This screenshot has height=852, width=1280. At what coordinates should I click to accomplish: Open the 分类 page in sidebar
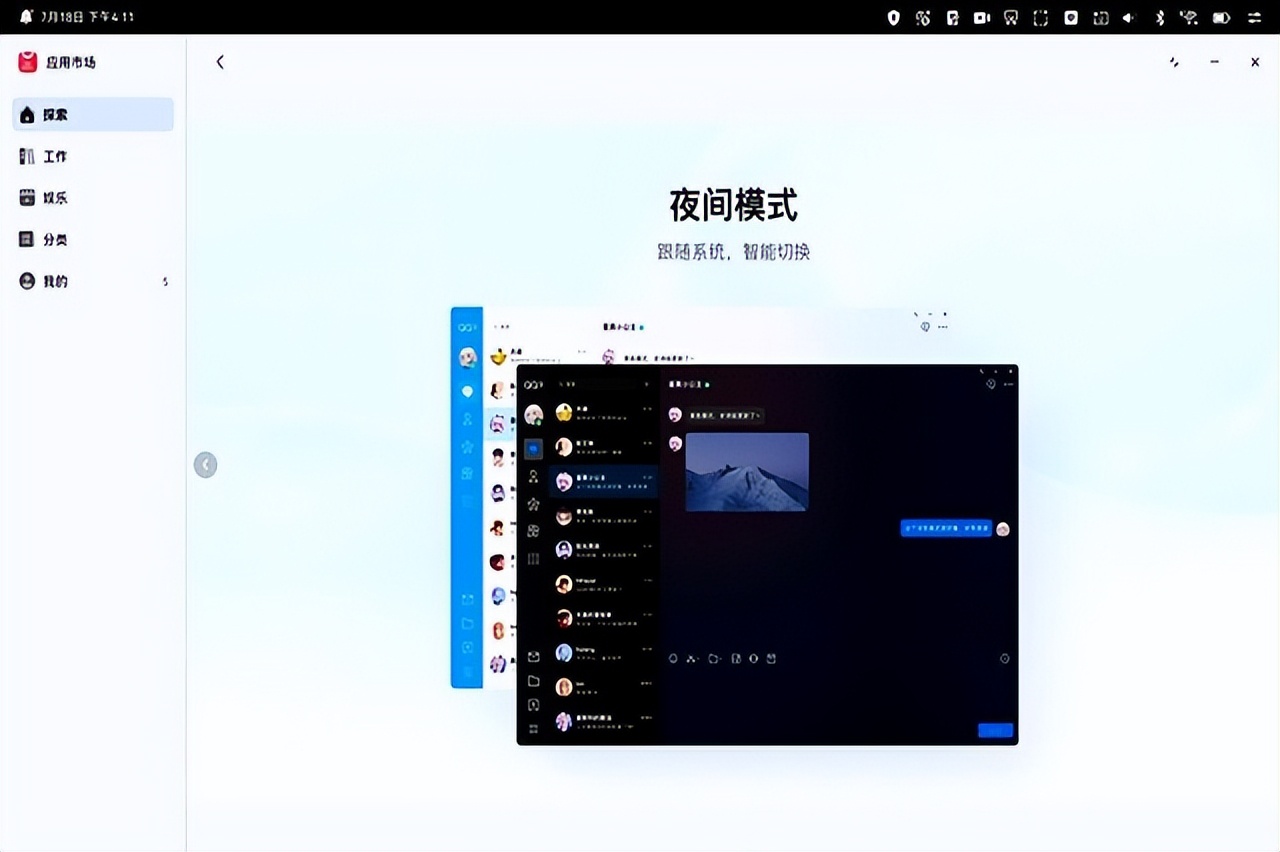pyautogui.click(x=93, y=240)
